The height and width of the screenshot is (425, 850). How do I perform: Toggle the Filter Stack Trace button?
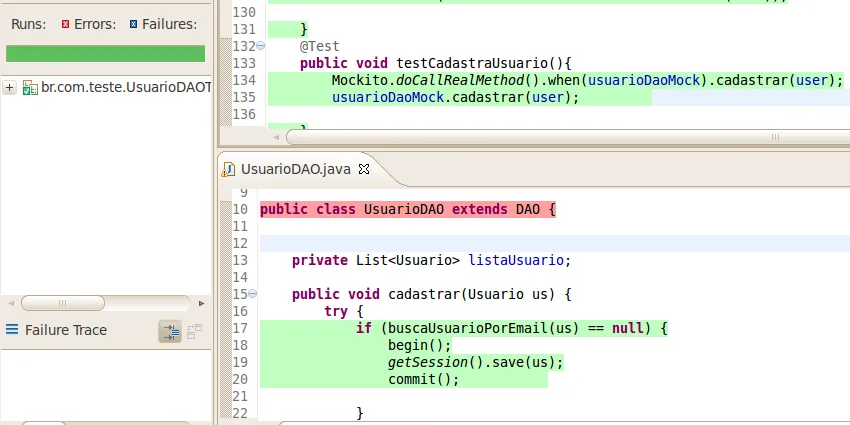(x=170, y=331)
